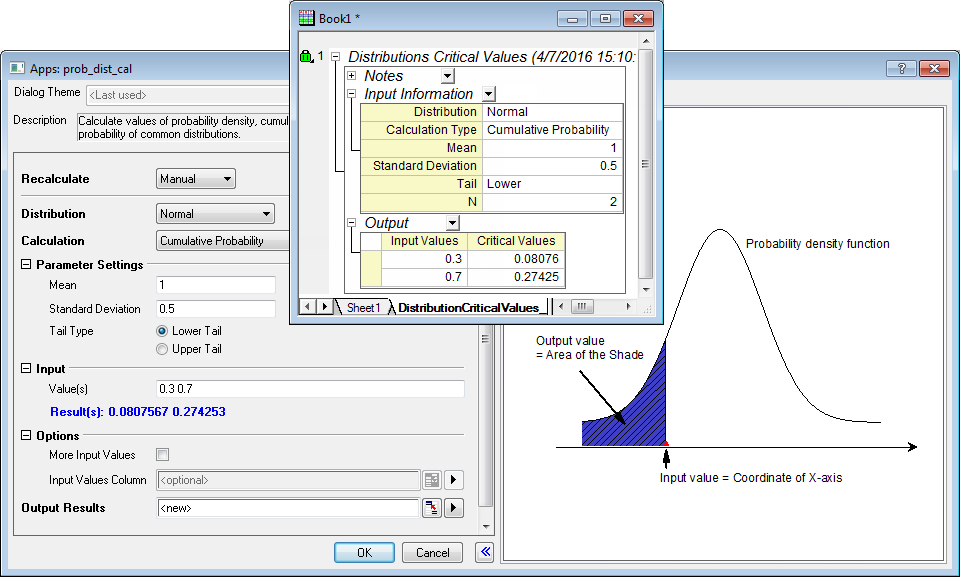This screenshot has width=960, height=577.
Task: Select the Upper Tail radio button
Action: [162, 349]
